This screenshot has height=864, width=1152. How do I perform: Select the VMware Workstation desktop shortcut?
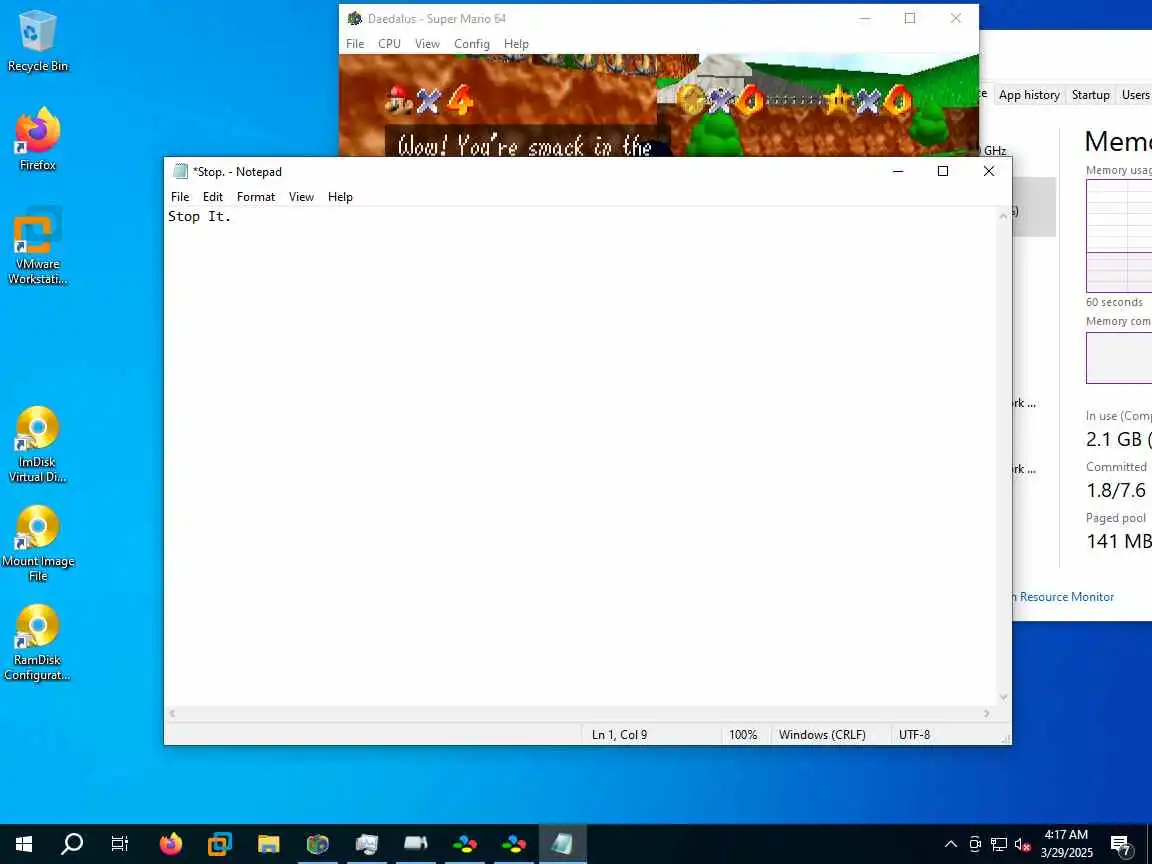[x=37, y=246]
